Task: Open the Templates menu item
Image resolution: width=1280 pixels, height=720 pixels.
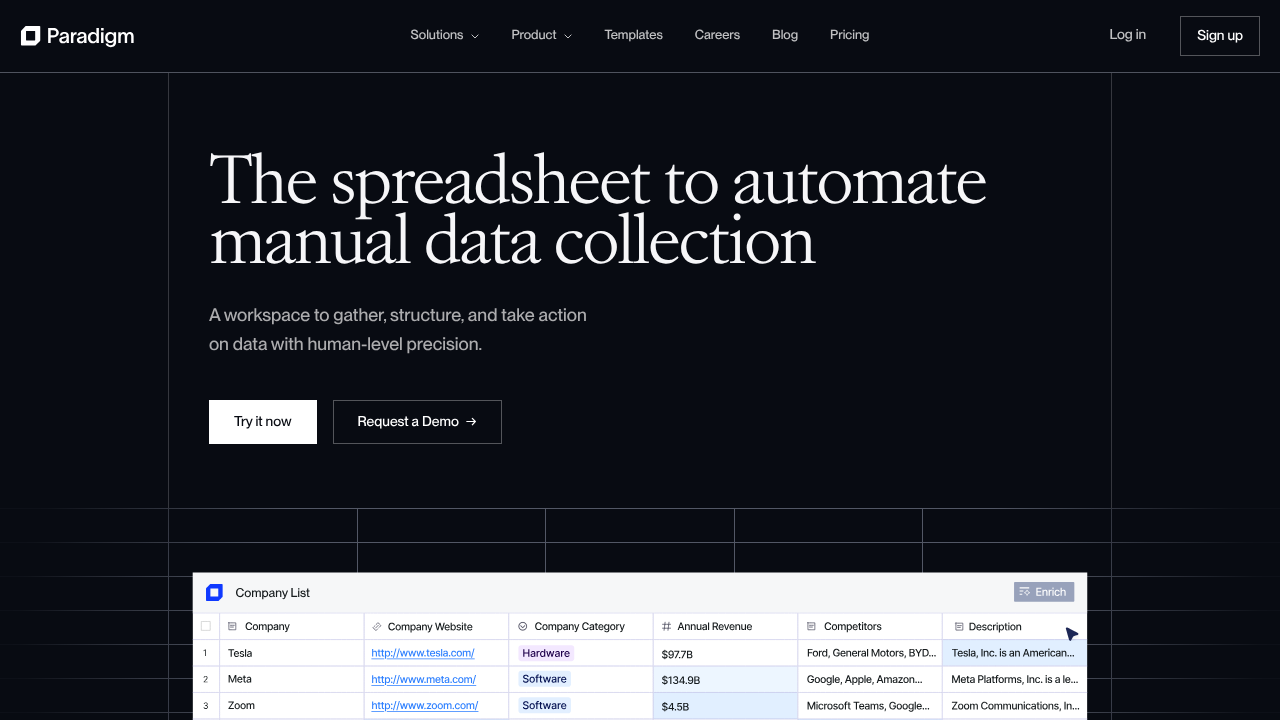Action: [x=633, y=35]
